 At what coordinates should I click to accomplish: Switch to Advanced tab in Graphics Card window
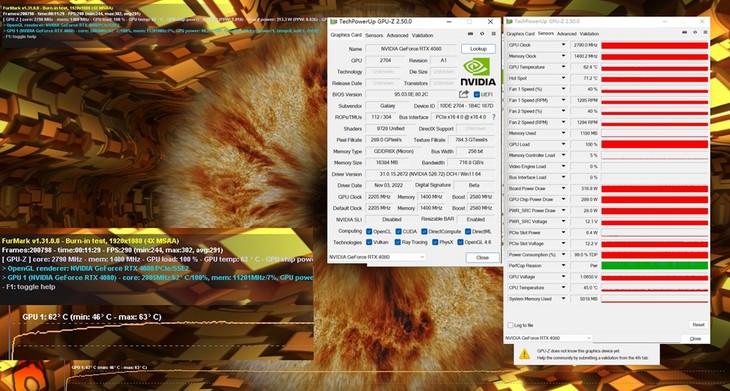[397, 35]
